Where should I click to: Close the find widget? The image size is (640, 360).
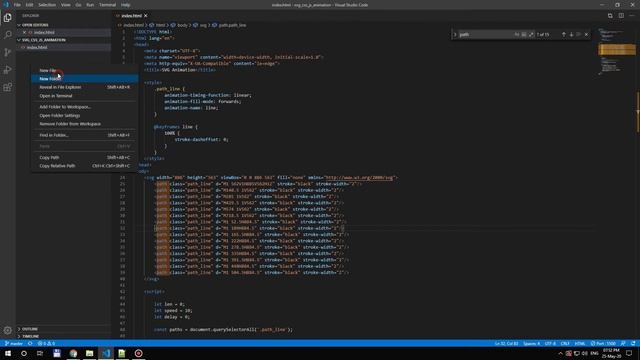[x=587, y=35]
